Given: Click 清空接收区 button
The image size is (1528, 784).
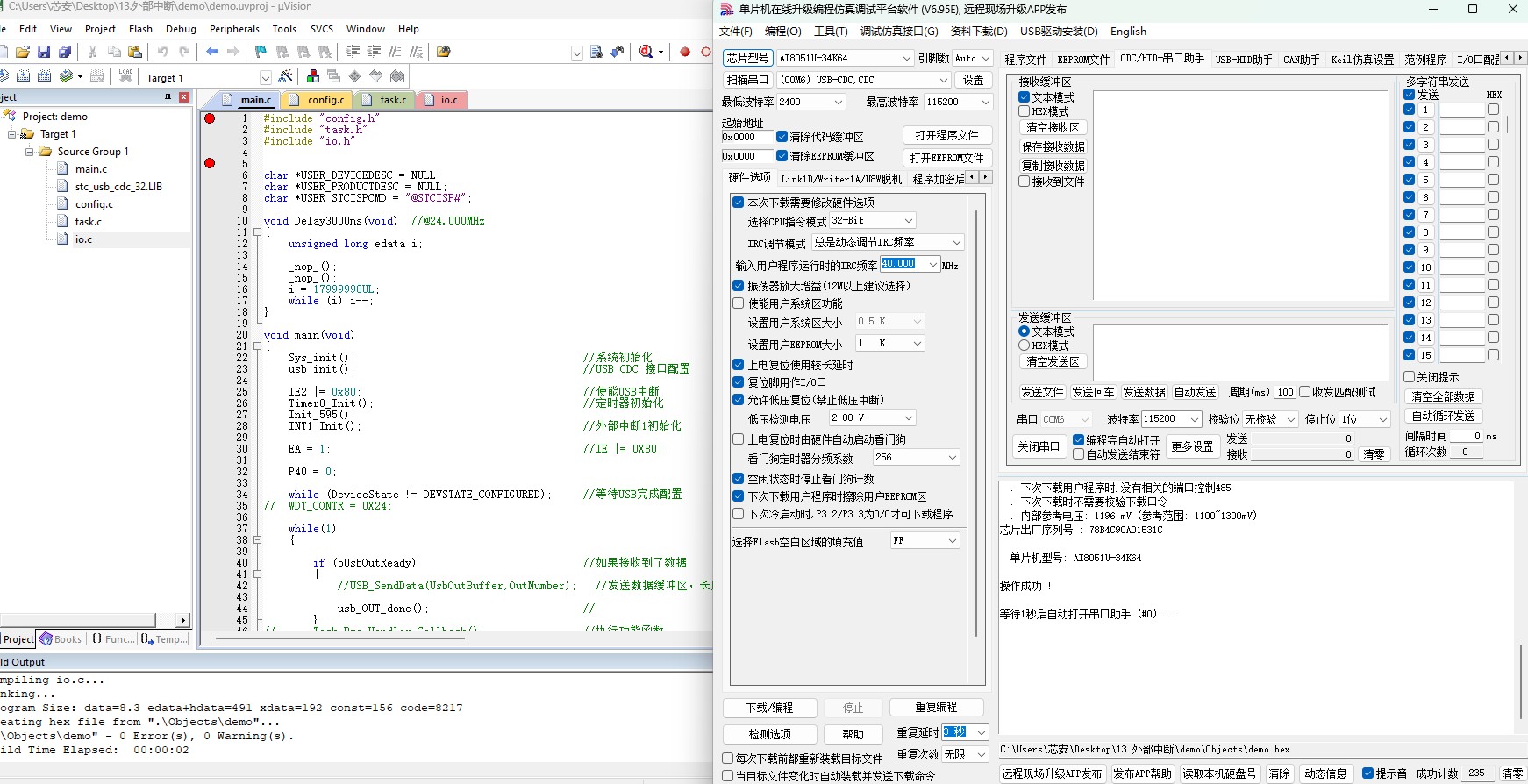Looking at the screenshot, I should click(x=1053, y=127).
